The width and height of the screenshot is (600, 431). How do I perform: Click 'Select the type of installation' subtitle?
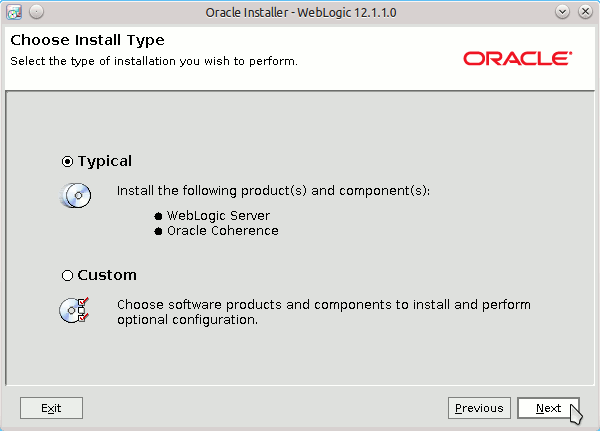154,61
